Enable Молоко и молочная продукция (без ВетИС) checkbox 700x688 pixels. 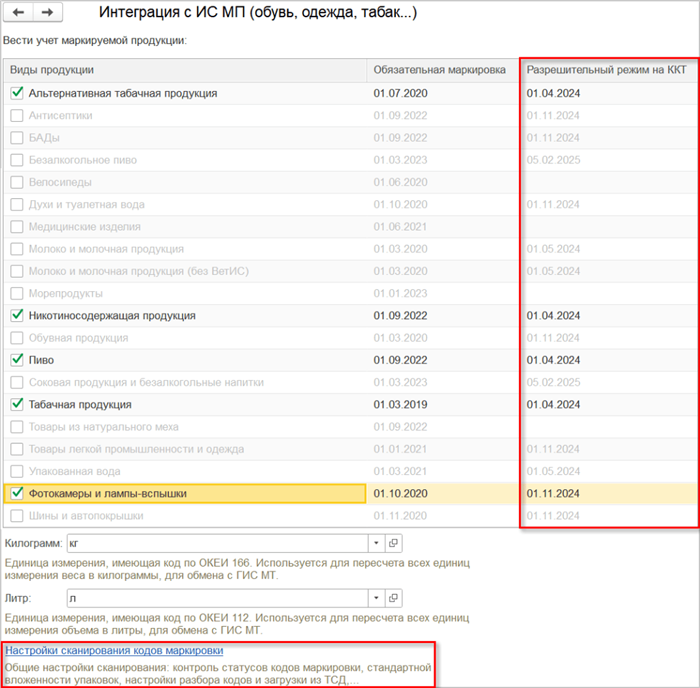[17, 271]
